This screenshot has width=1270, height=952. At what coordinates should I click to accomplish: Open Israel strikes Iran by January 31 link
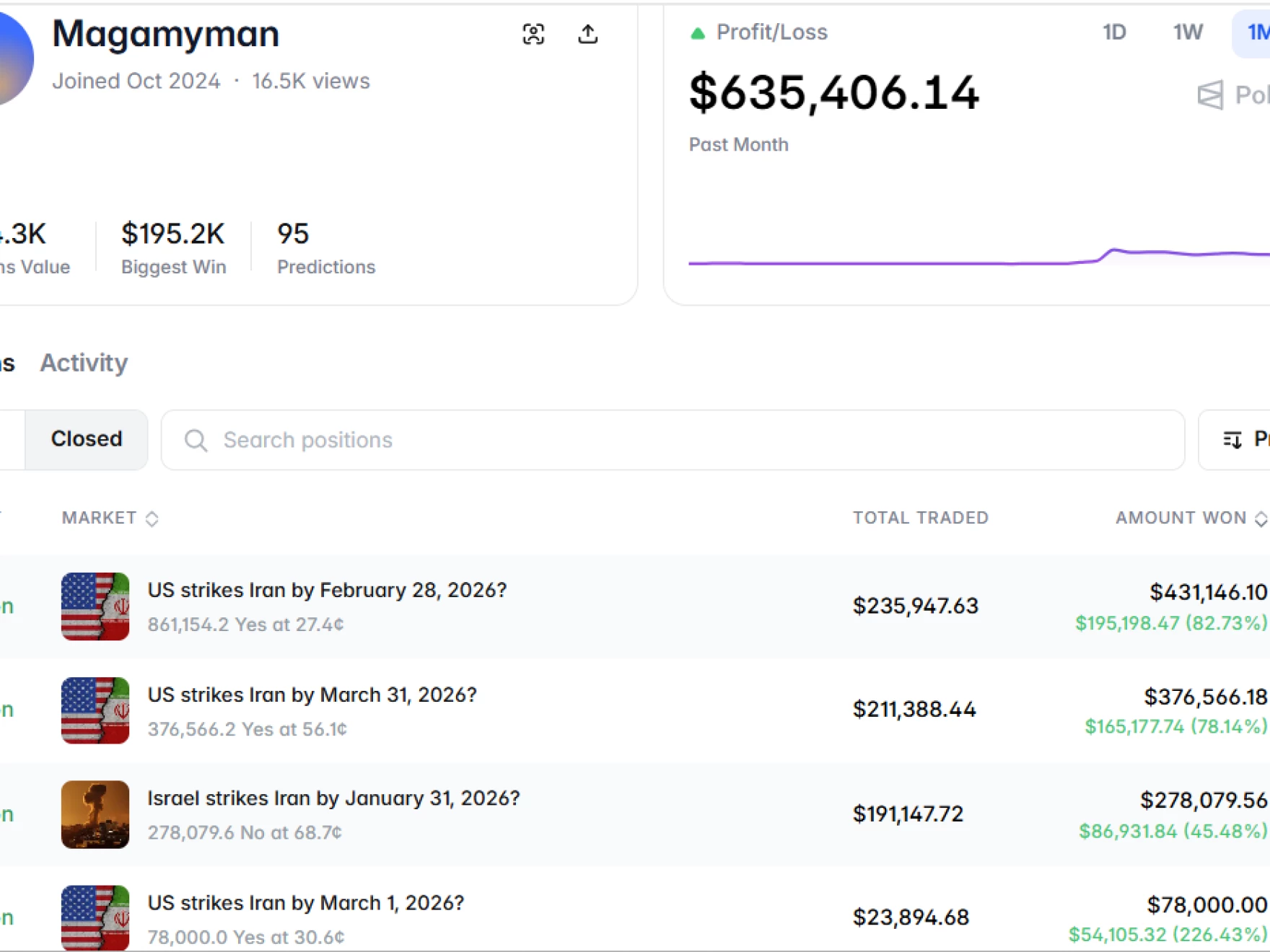pyautogui.click(x=333, y=798)
